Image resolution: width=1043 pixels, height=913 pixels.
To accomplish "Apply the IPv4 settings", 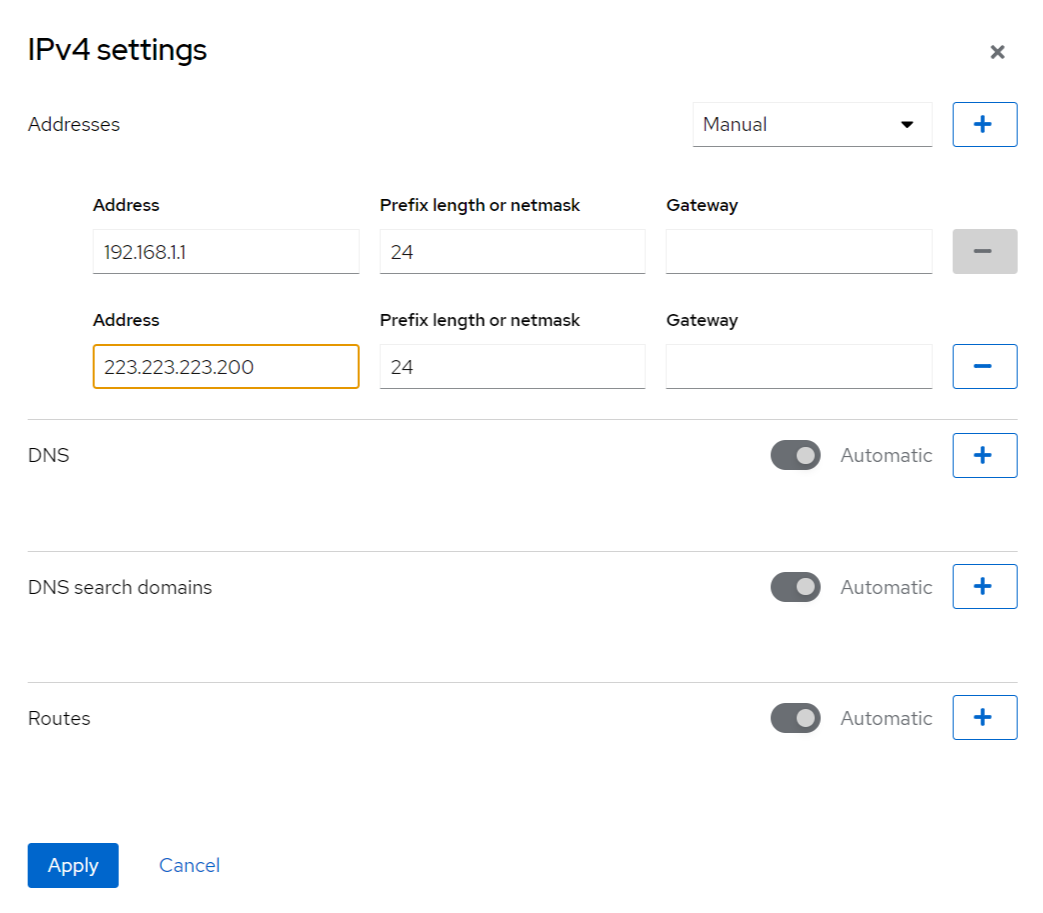I will click(x=73, y=865).
